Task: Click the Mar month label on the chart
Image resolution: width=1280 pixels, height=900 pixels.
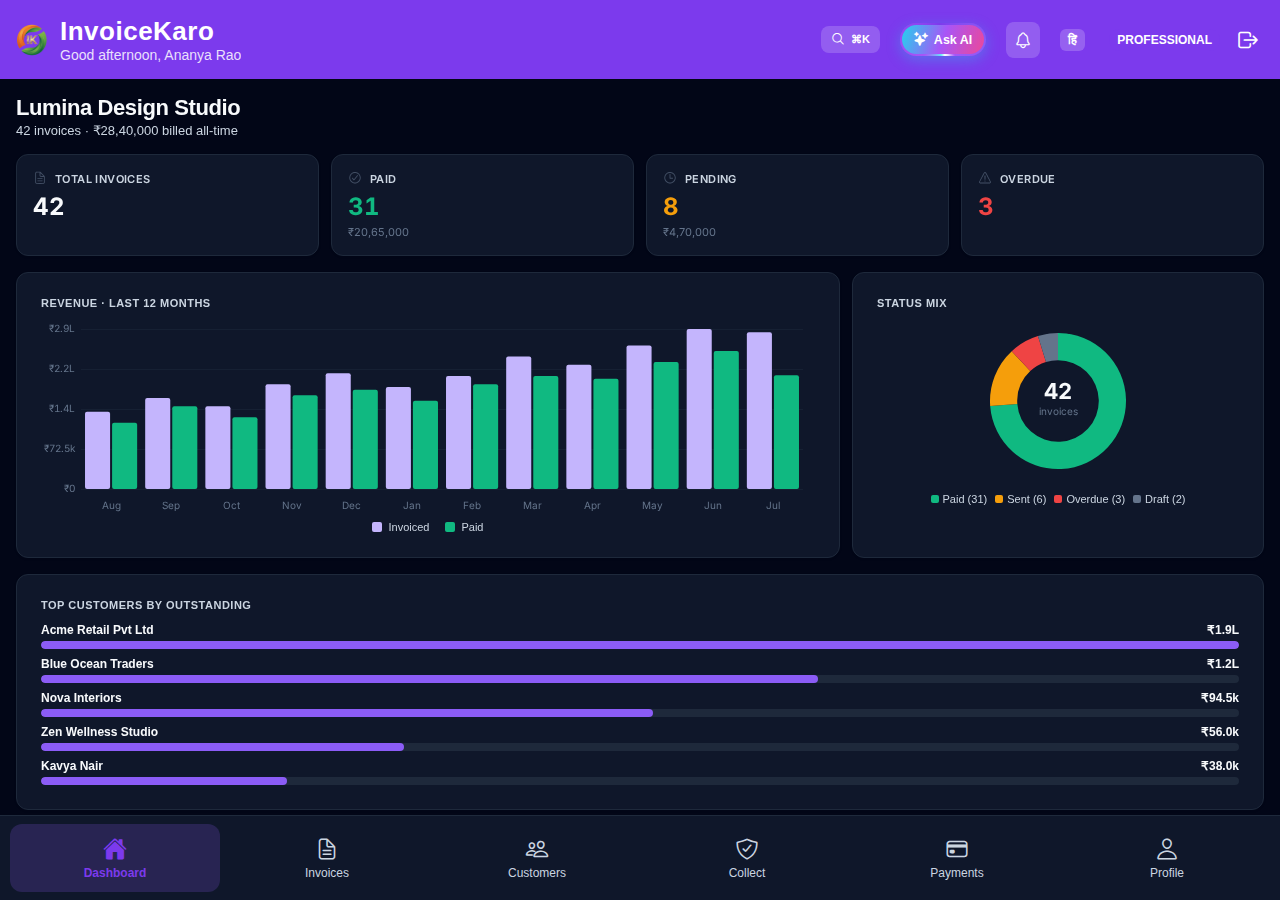Action: (x=532, y=506)
